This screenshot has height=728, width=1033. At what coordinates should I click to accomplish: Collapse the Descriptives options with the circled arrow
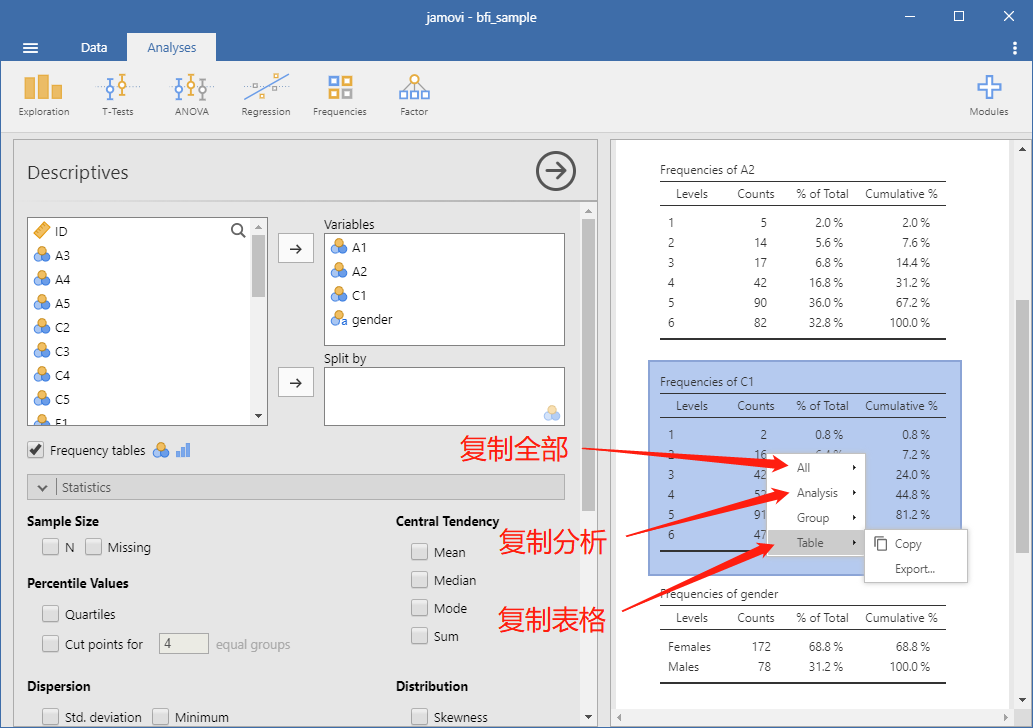point(555,171)
